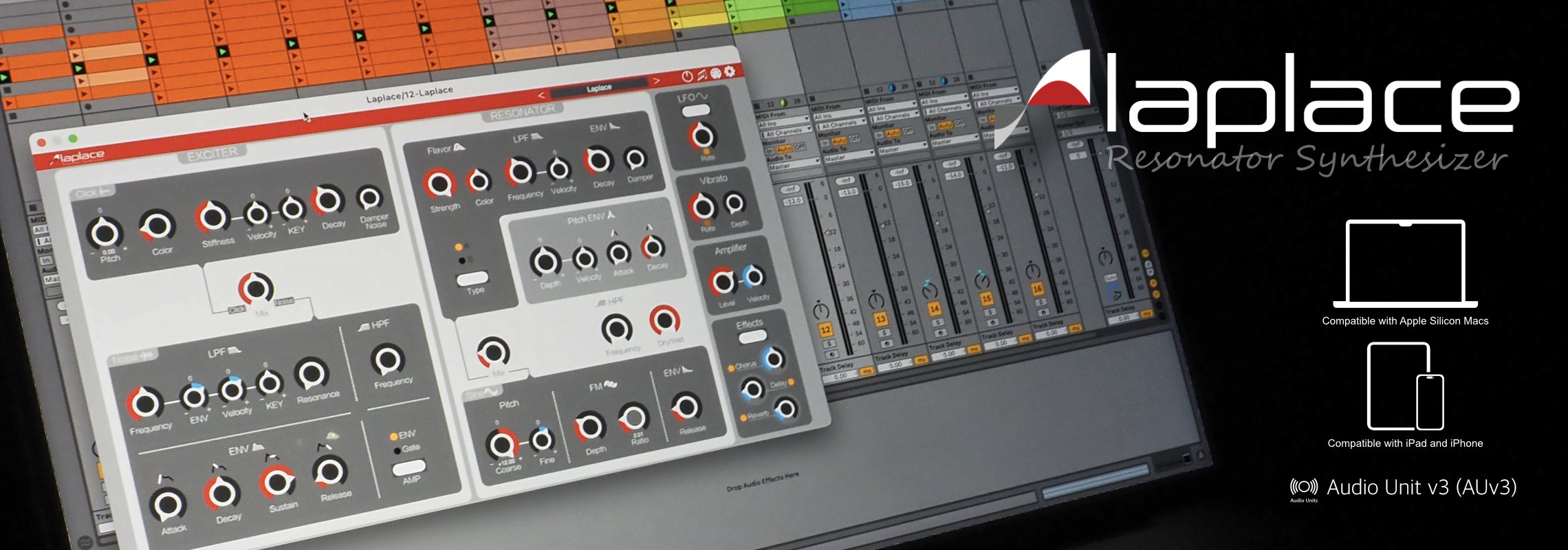Click the Resonator Strength knob

(x=439, y=184)
